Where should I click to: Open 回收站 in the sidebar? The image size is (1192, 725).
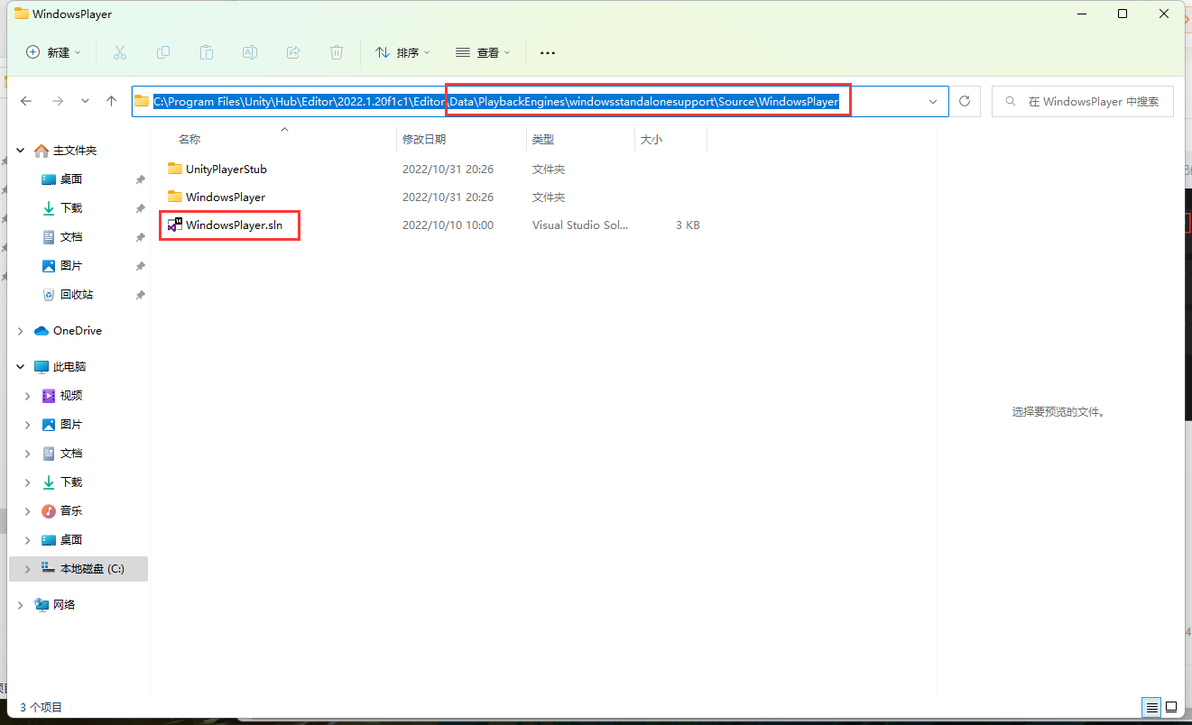pyautogui.click(x=76, y=295)
